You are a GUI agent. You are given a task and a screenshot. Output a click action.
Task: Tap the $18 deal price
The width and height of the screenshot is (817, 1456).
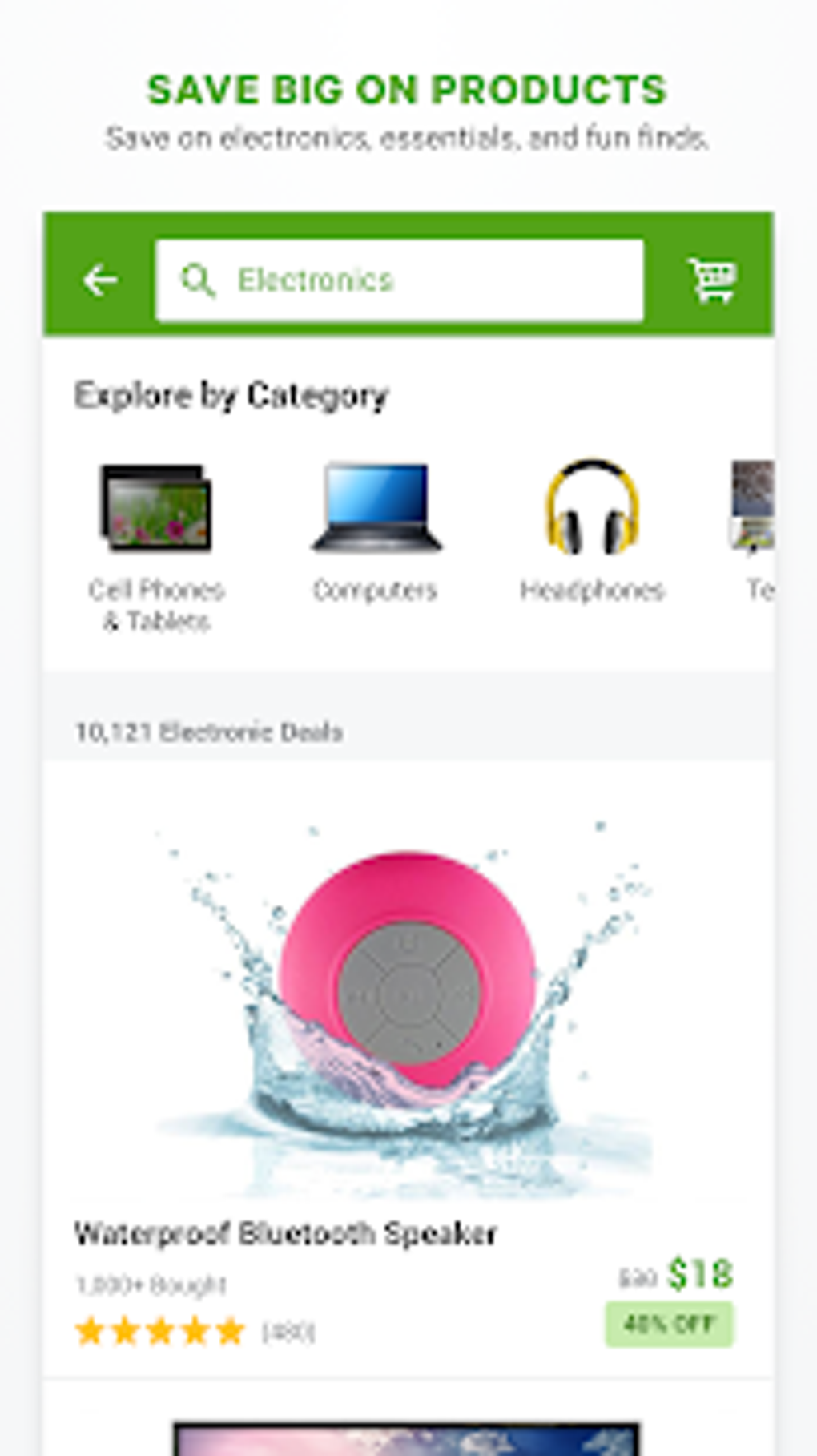coord(700,1273)
